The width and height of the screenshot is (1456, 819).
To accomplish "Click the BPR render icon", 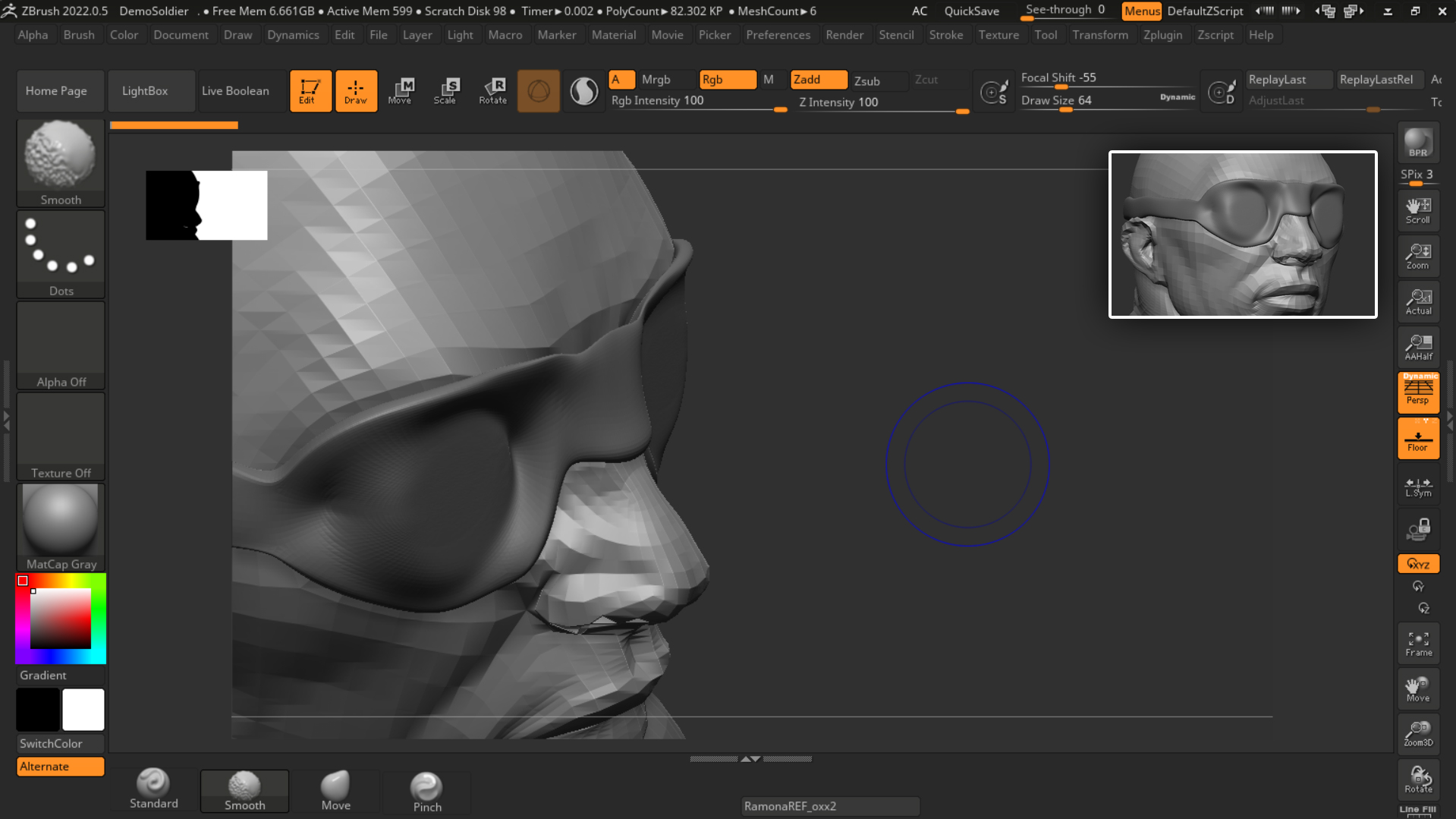I will pos(1417,143).
